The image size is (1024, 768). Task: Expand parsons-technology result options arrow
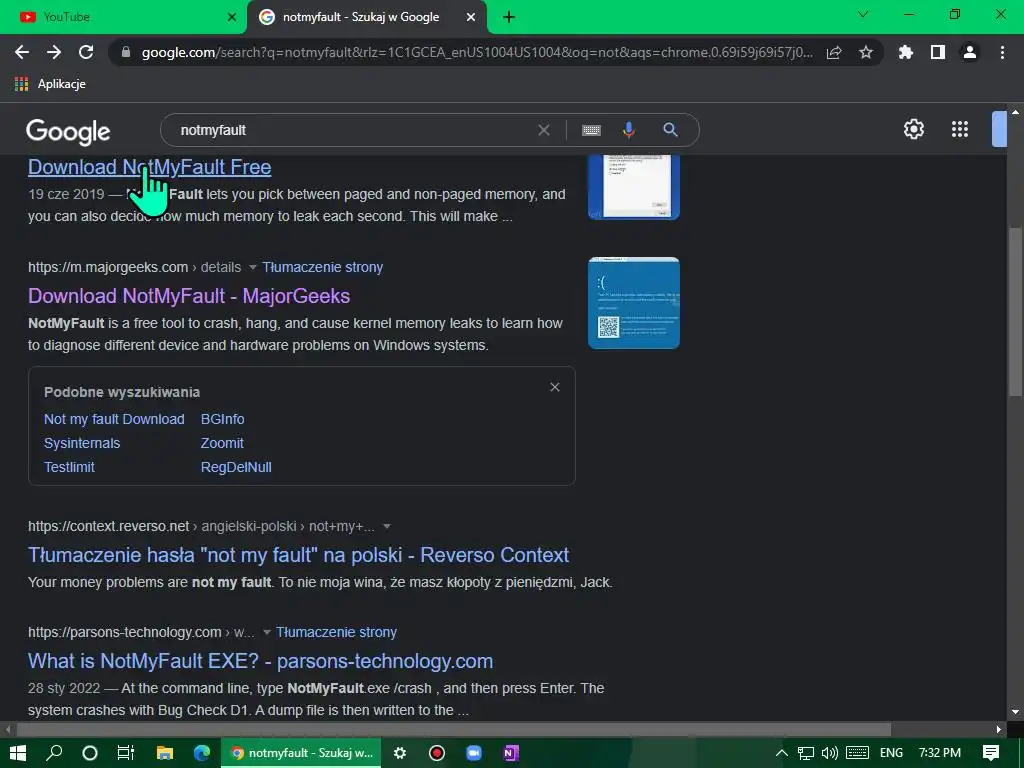[x=266, y=632]
